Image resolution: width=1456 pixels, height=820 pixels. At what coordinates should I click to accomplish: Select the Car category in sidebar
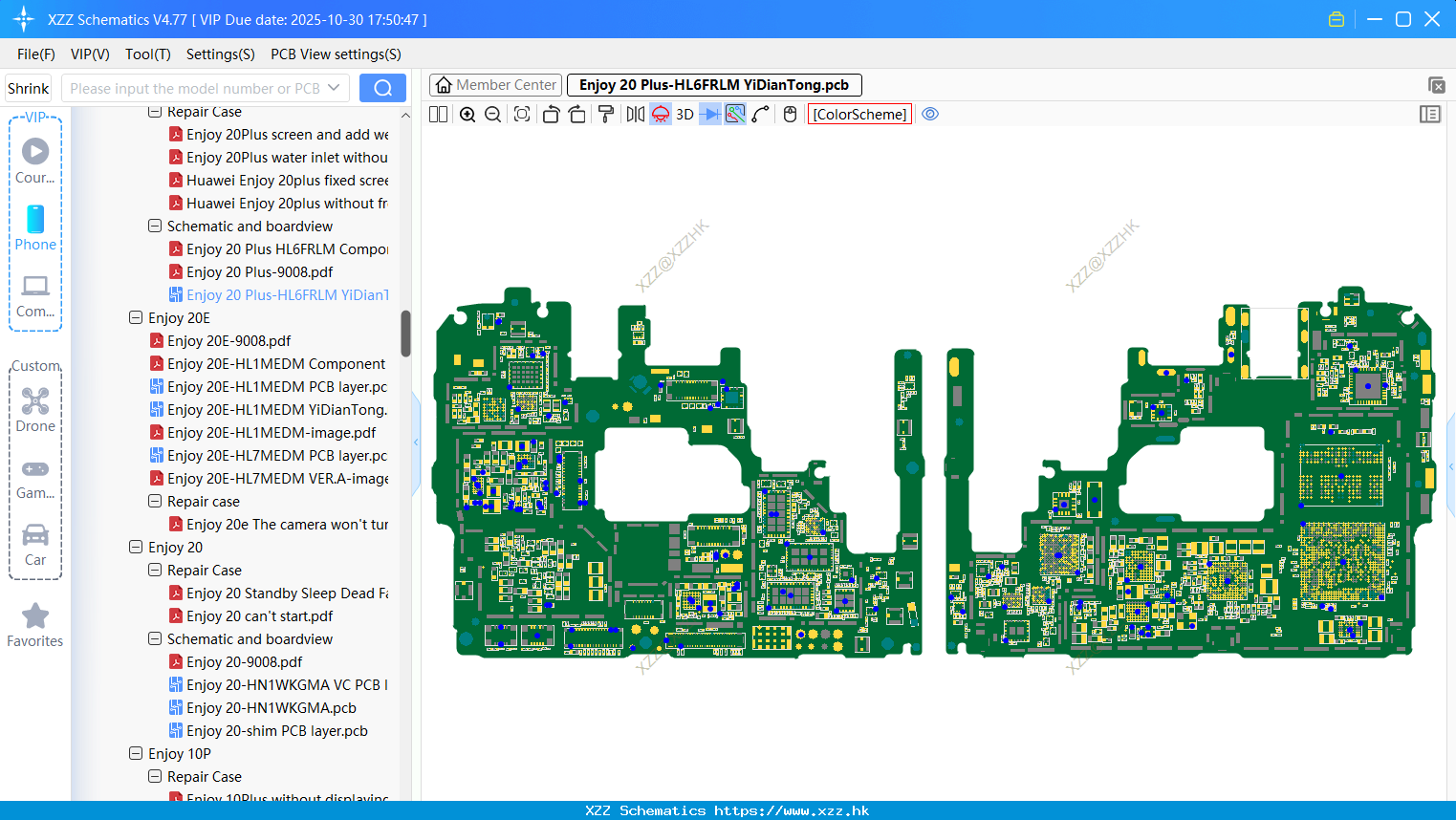click(35, 545)
